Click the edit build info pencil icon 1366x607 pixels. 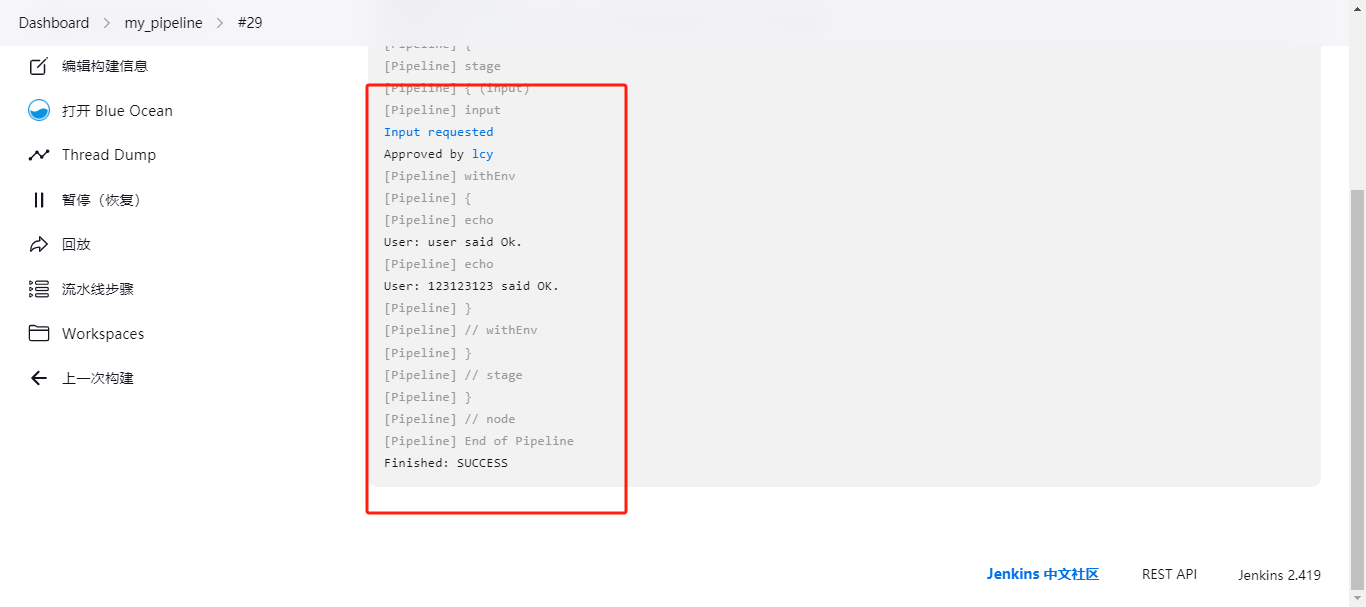39,66
